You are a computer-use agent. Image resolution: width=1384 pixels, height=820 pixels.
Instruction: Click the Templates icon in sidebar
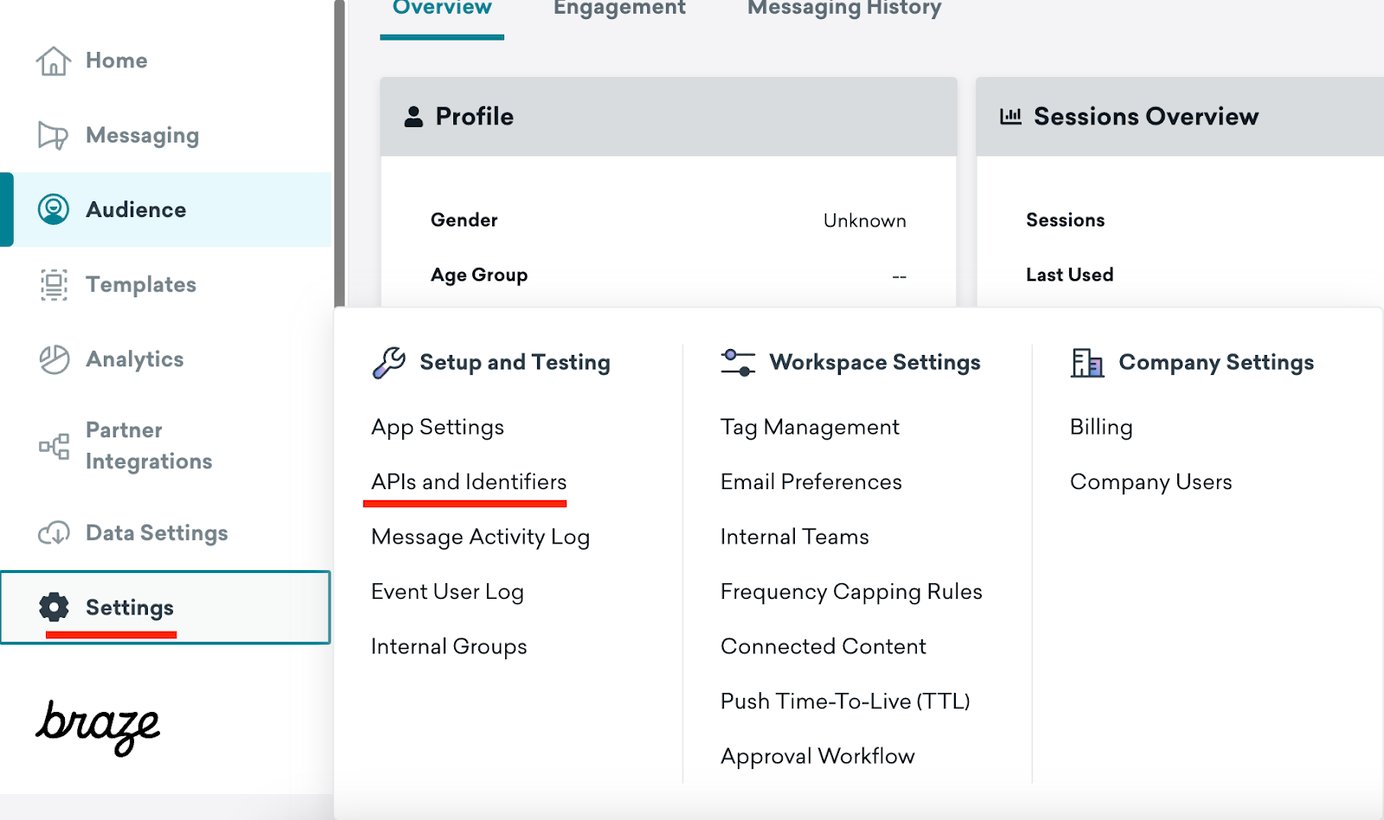[x=53, y=285]
